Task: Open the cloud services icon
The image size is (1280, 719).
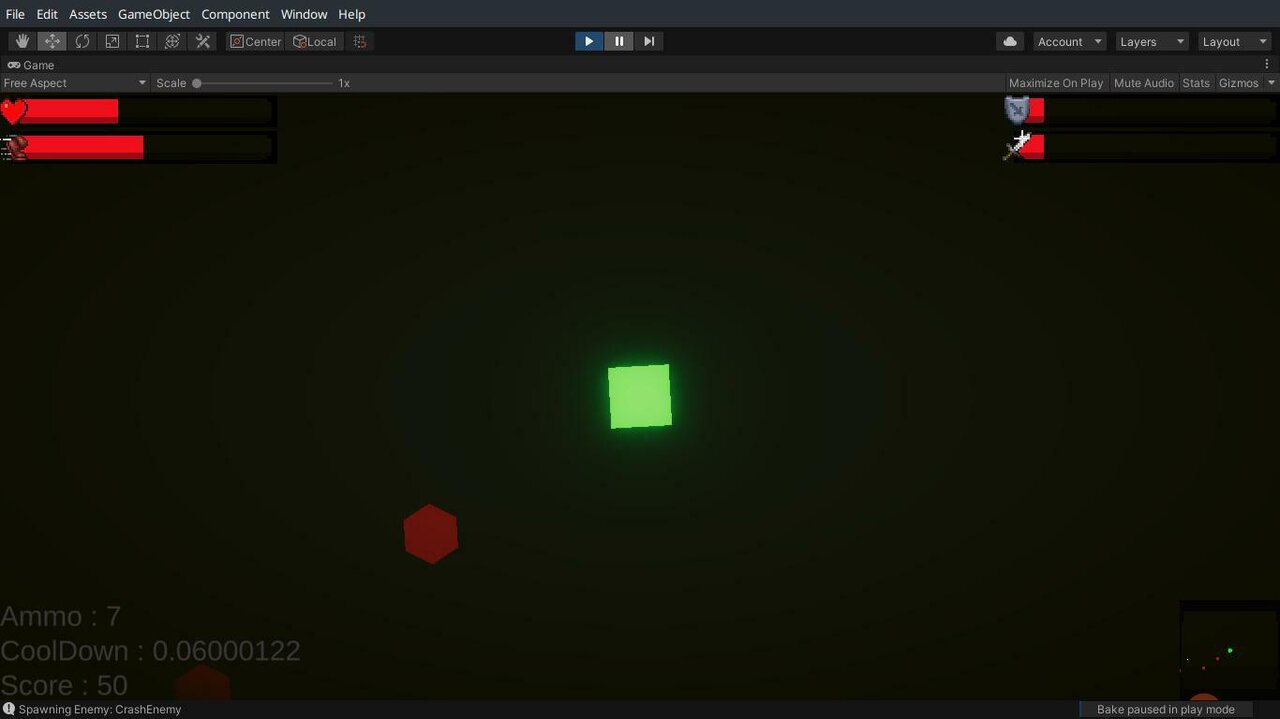Action: [1010, 41]
